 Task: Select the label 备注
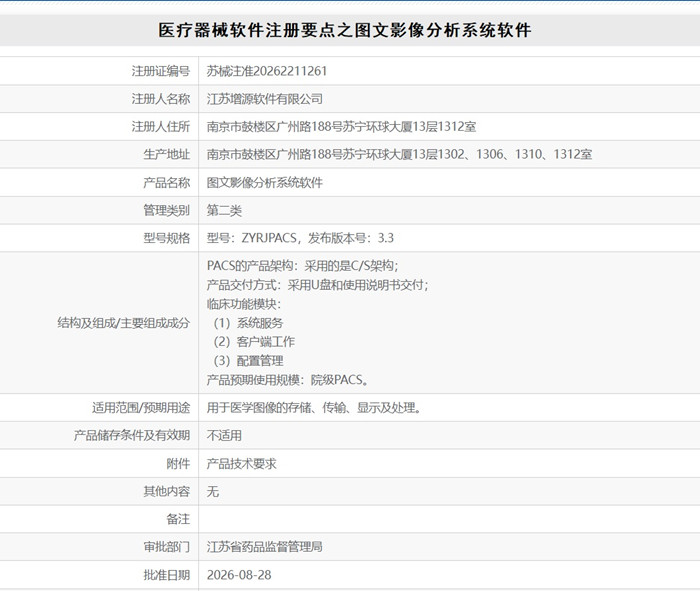[178, 519]
